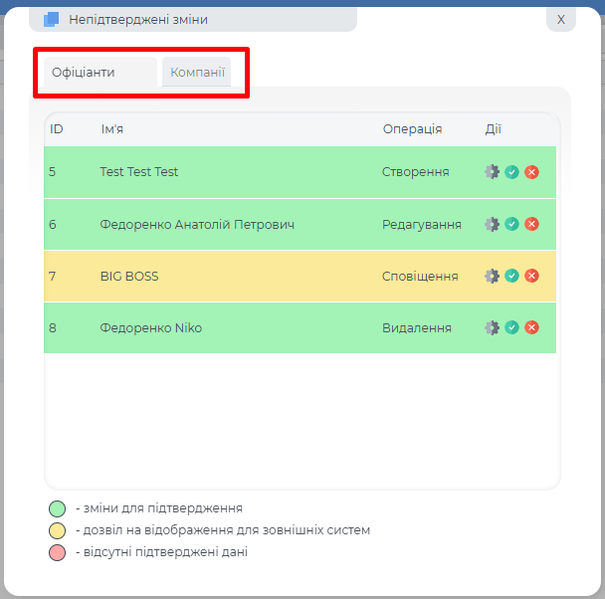
Task: Click the gear icon for Test Test Test
Action: (x=491, y=172)
